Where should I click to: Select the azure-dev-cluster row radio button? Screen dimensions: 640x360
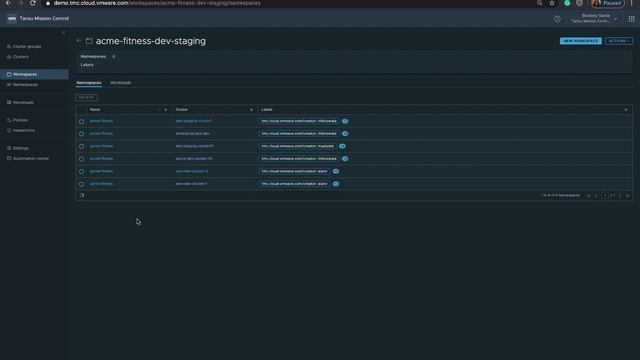pyautogui.click(x=82, y=159)
